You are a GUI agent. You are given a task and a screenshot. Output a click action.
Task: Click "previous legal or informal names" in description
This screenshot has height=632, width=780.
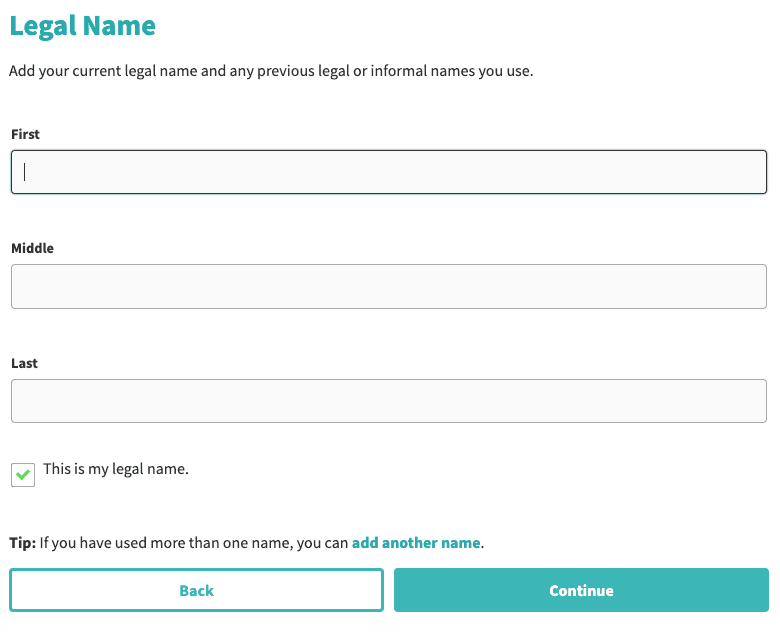(x=358, y=72)
